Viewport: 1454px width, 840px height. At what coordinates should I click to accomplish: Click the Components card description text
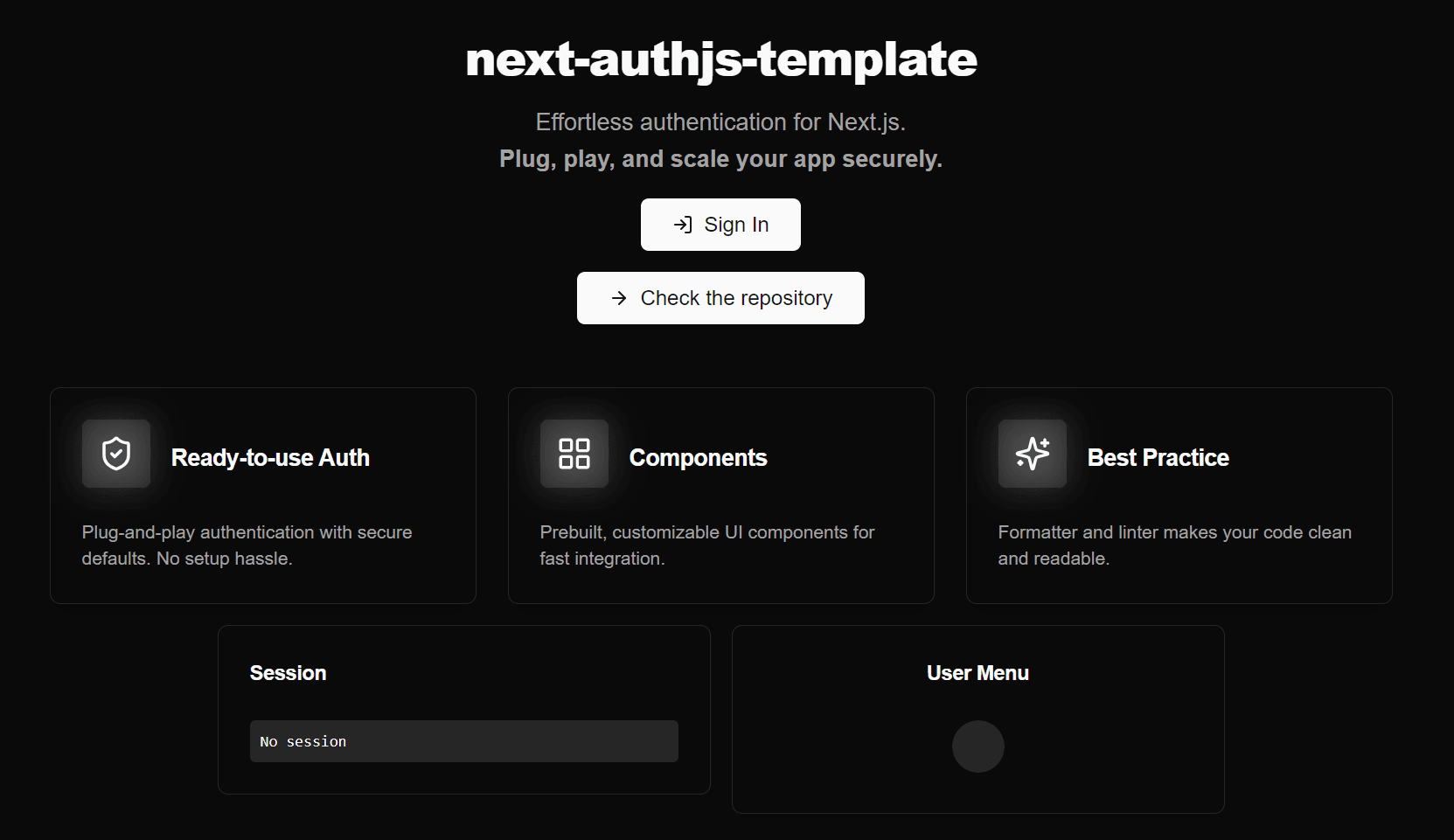point(706,545)
